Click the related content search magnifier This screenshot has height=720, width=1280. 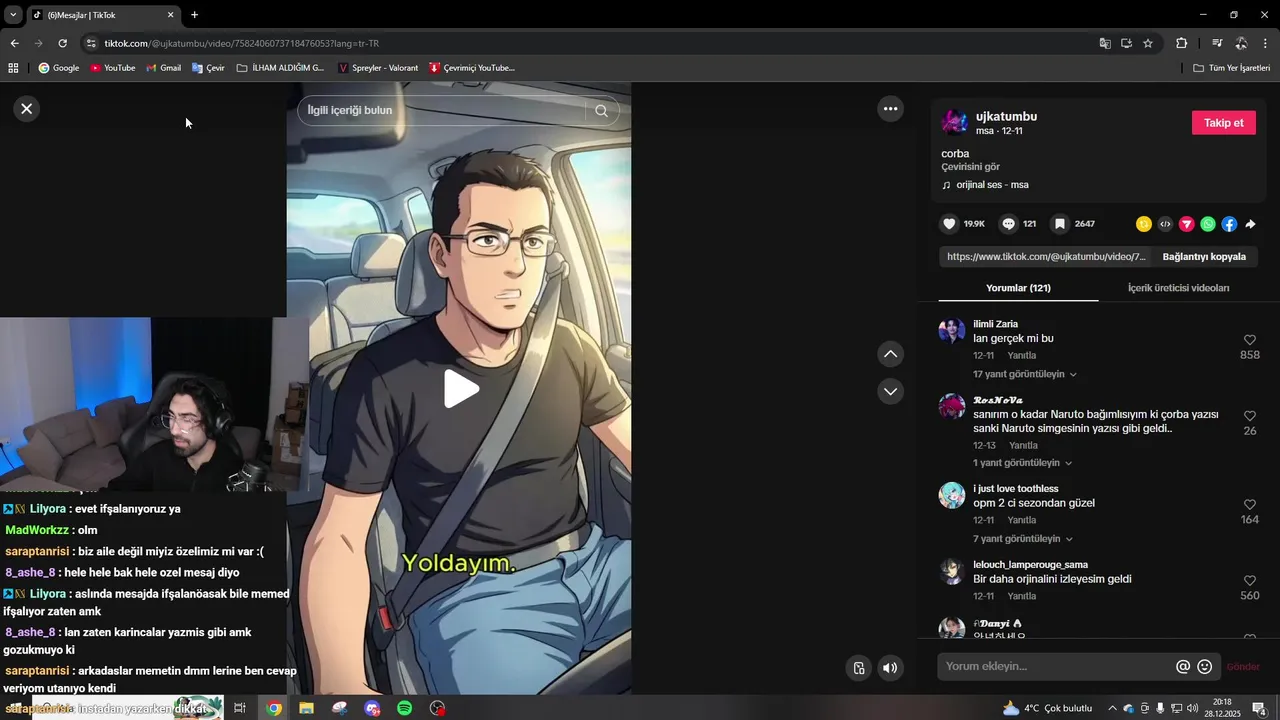601,110
